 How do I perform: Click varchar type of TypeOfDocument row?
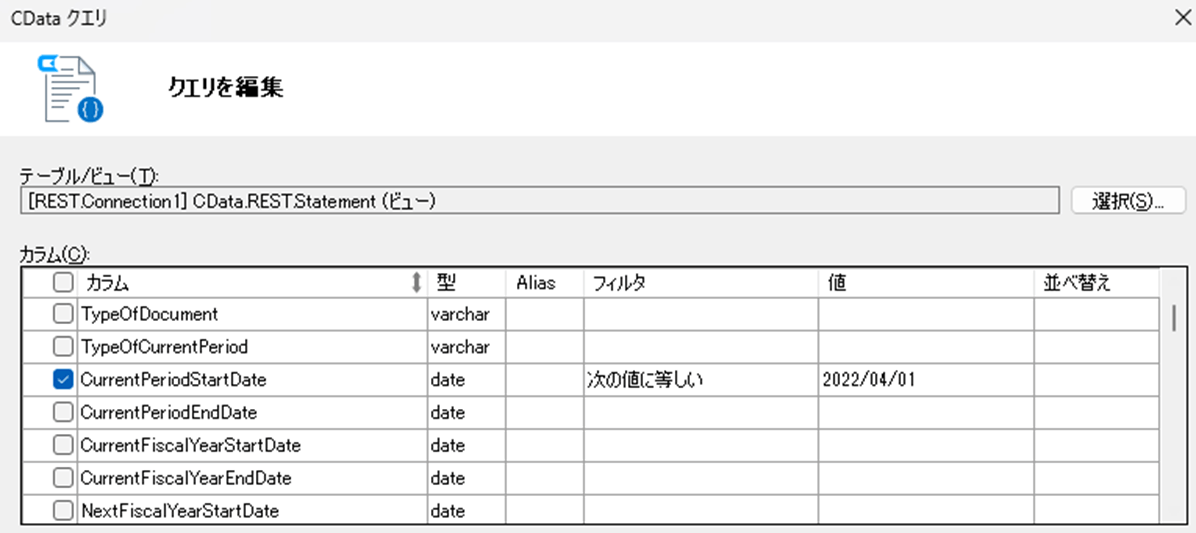click(460, 314)
